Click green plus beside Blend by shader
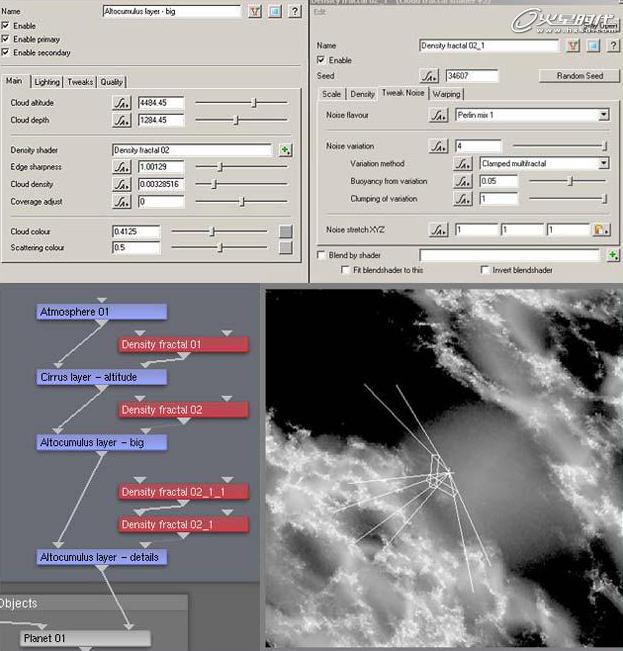The width and height of the screenshot is (623, 651). [613, 255]
